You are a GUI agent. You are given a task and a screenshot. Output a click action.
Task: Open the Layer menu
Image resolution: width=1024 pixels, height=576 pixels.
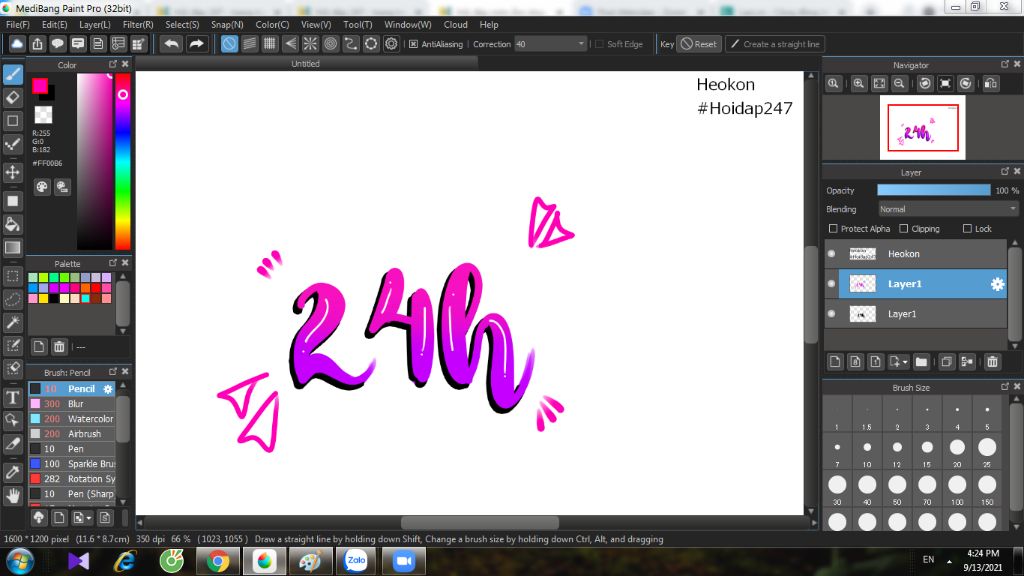[95, 24]
